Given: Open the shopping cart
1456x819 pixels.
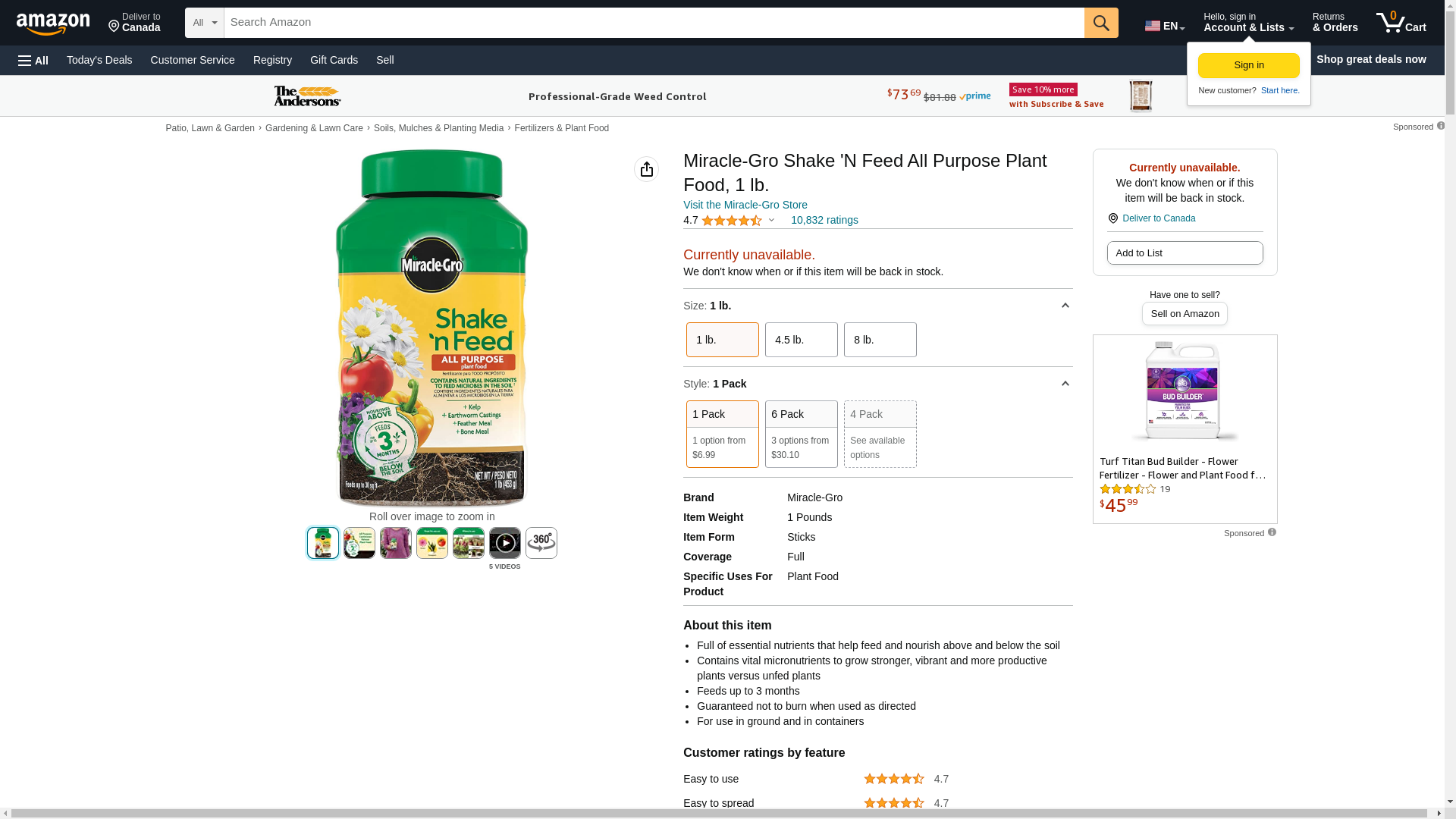Looking at the screenshot, I should point(1401,23).
